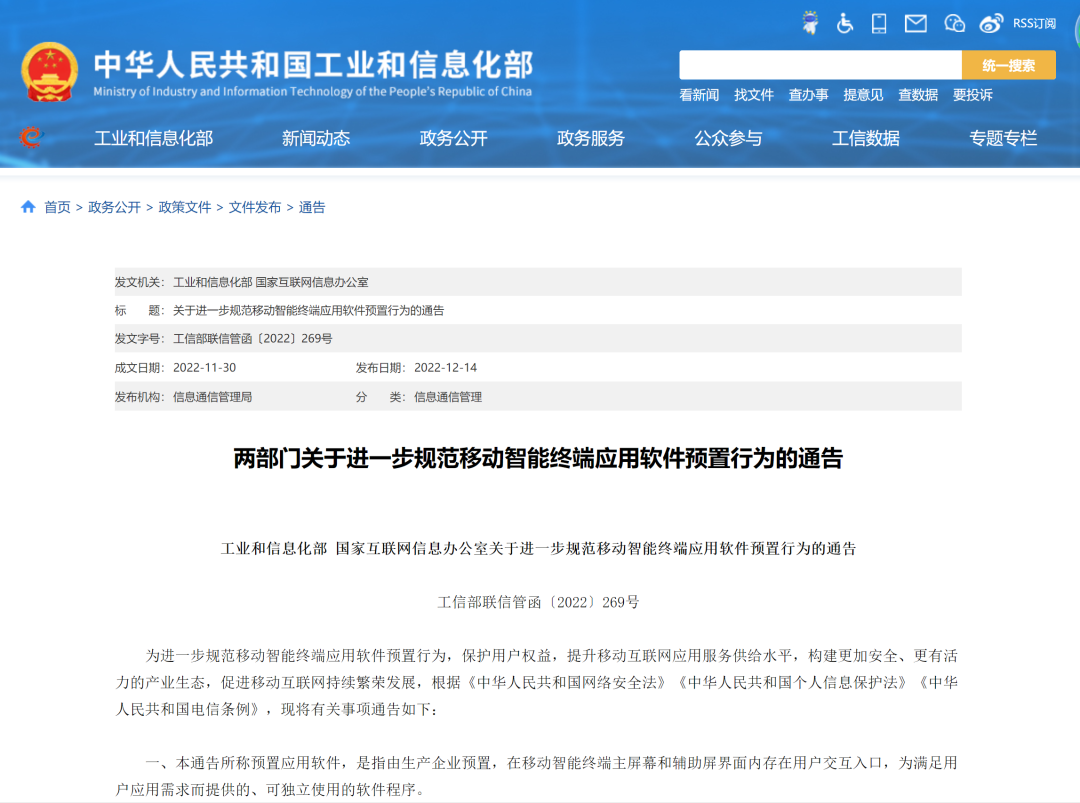Select the 公众参与 menu item

[x=728, y=139]
